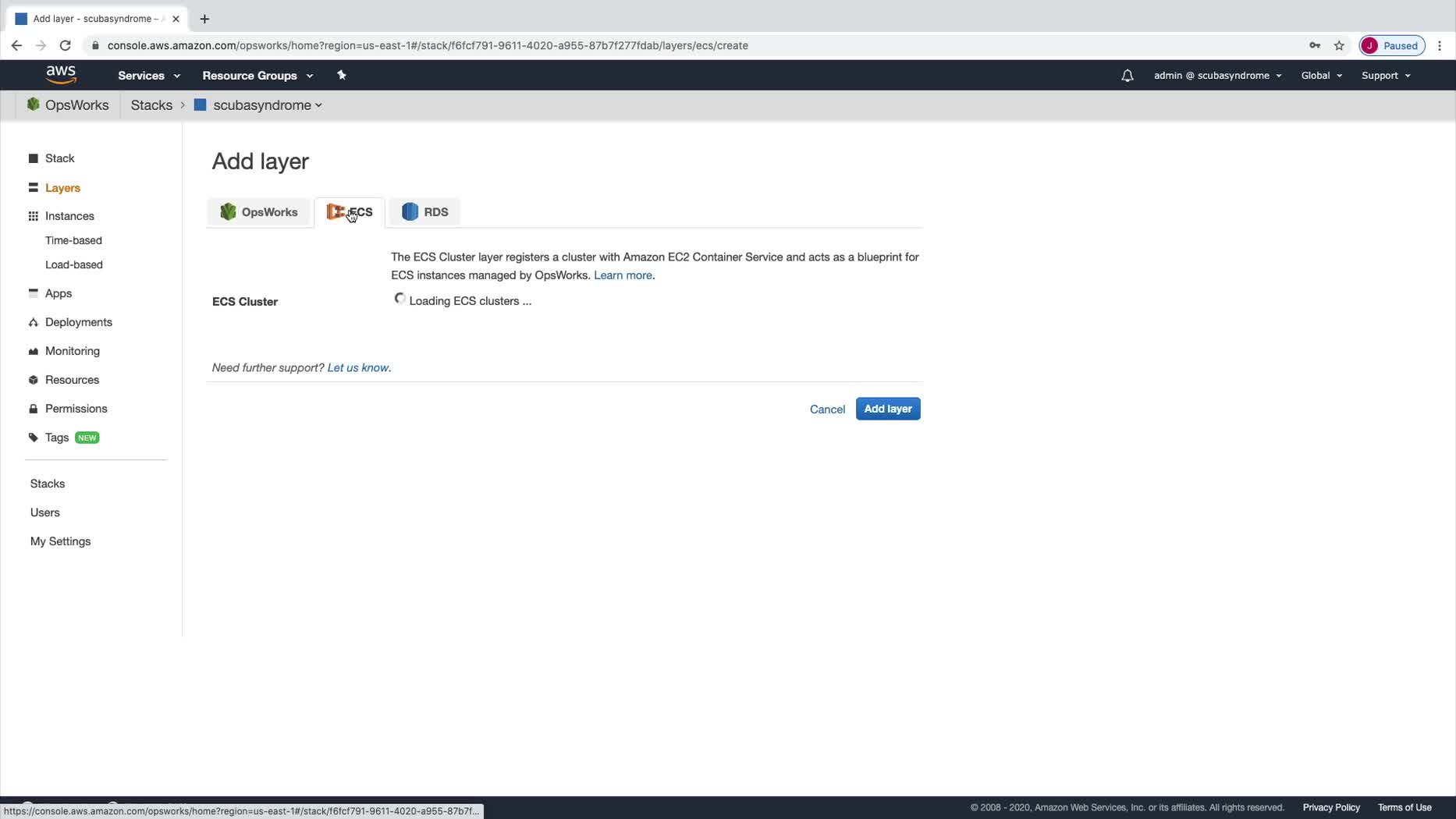Expand the scubasyndrome stack dropdown
Screen dimensions: 1456x819
[x=268, y=105]
